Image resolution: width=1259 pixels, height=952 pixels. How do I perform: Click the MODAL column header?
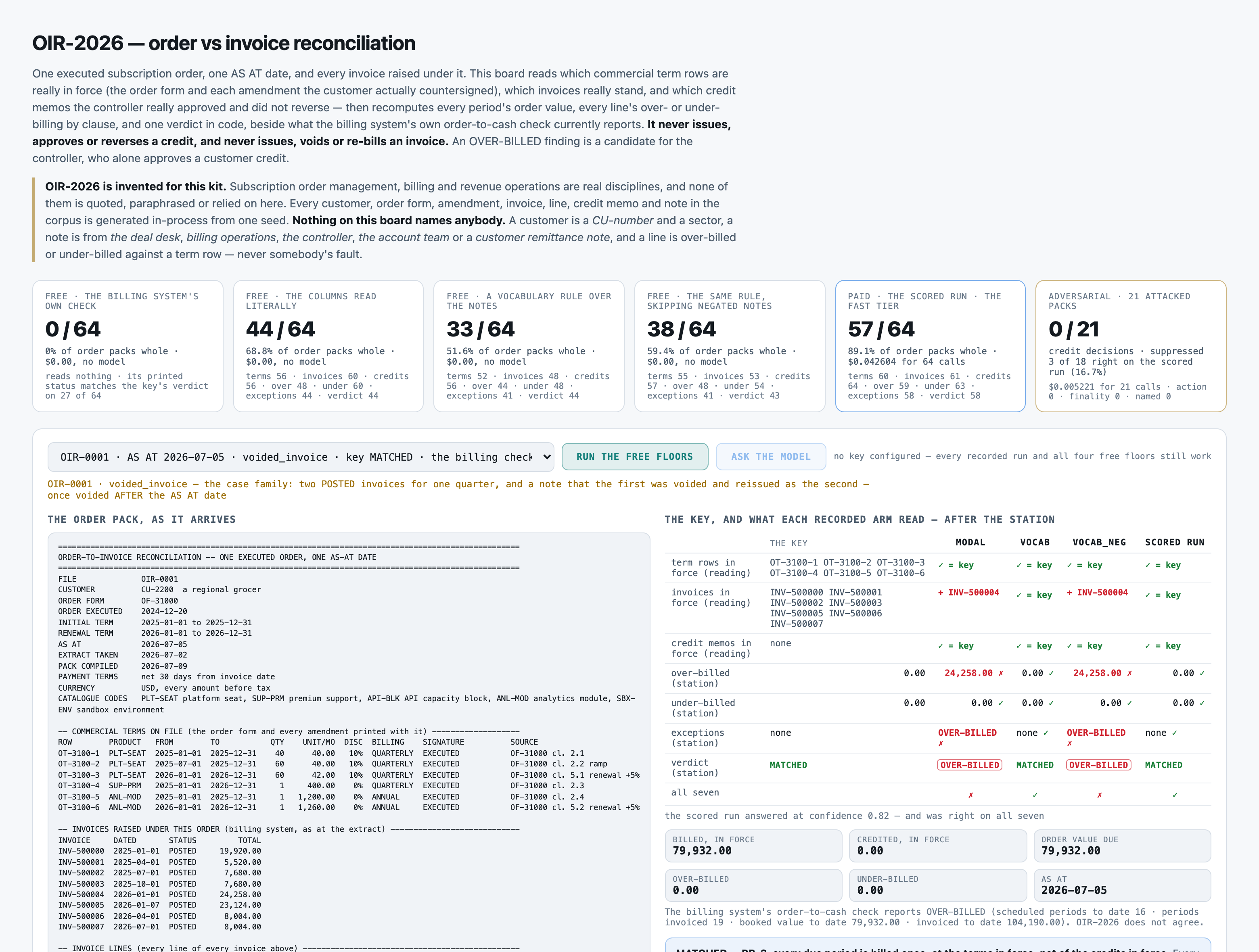pyautogui.click(x=970, y=542)
